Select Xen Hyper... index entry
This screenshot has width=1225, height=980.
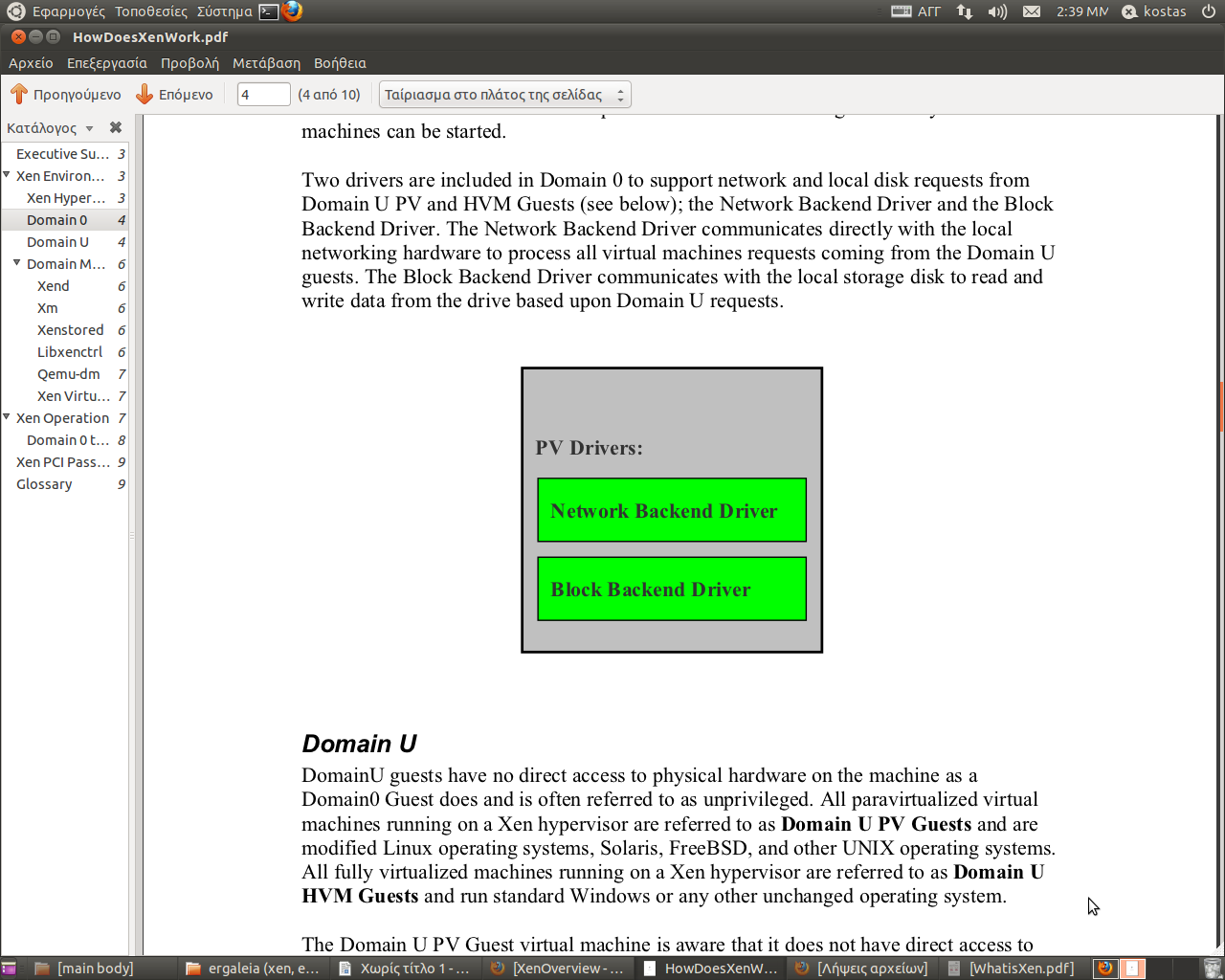click(64, 198)
